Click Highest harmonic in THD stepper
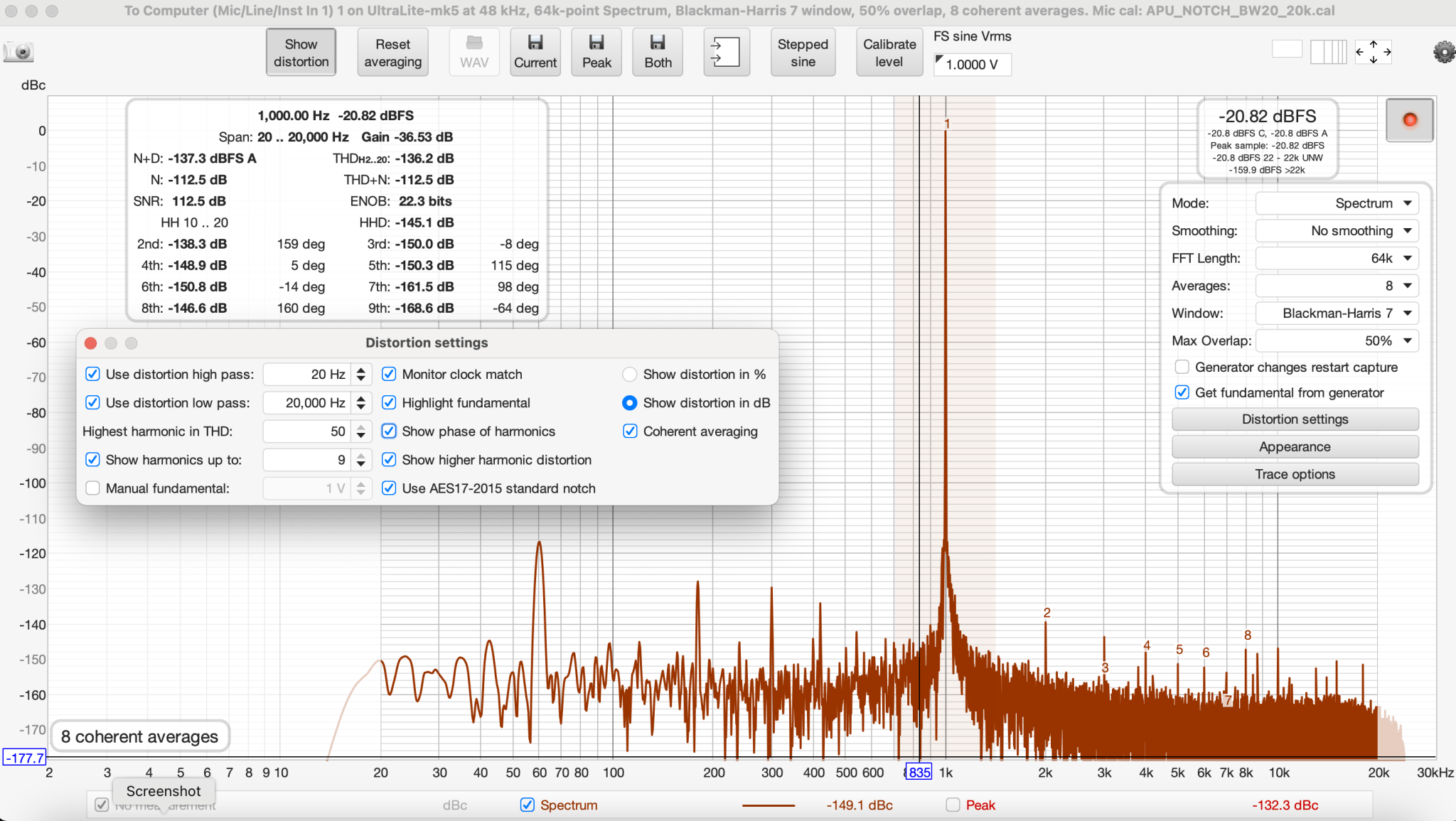 [361, 431]
